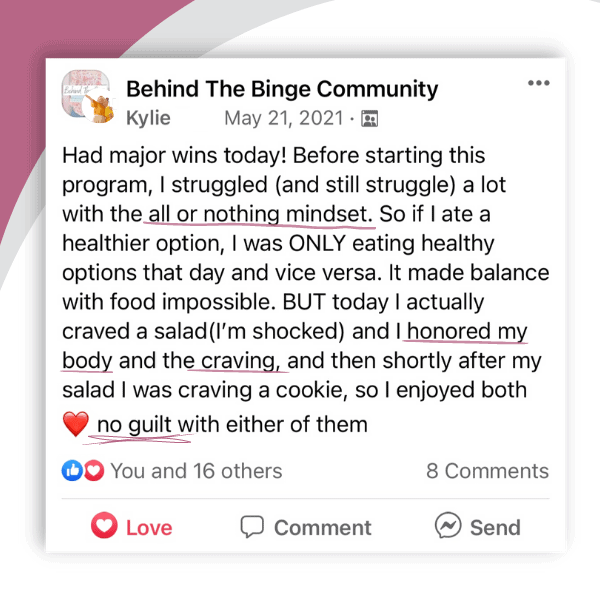Screen dimensions: 600x600
Task: Click the underlined 'honored my' text
Action: point(465,331)
